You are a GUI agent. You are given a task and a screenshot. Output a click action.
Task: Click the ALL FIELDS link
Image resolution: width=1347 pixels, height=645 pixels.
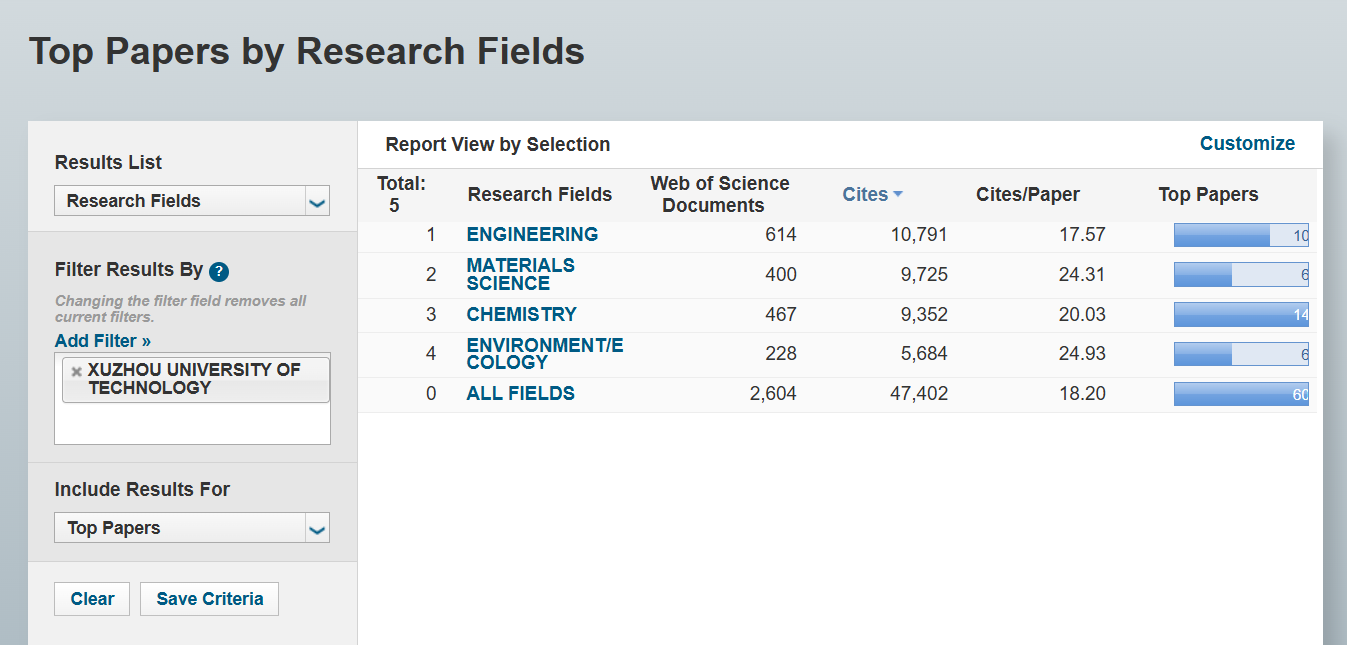click(520, 394)
